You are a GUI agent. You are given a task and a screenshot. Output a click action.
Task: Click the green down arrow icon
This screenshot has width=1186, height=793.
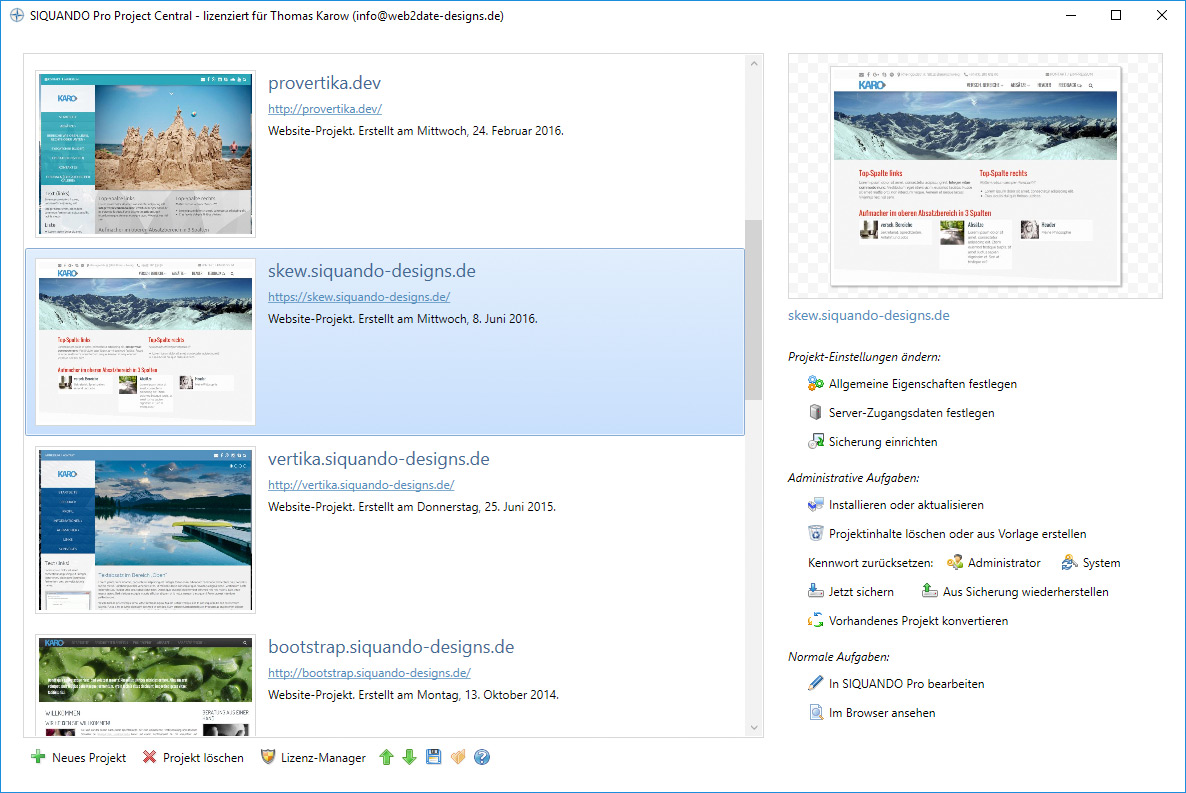coord(409,758)
